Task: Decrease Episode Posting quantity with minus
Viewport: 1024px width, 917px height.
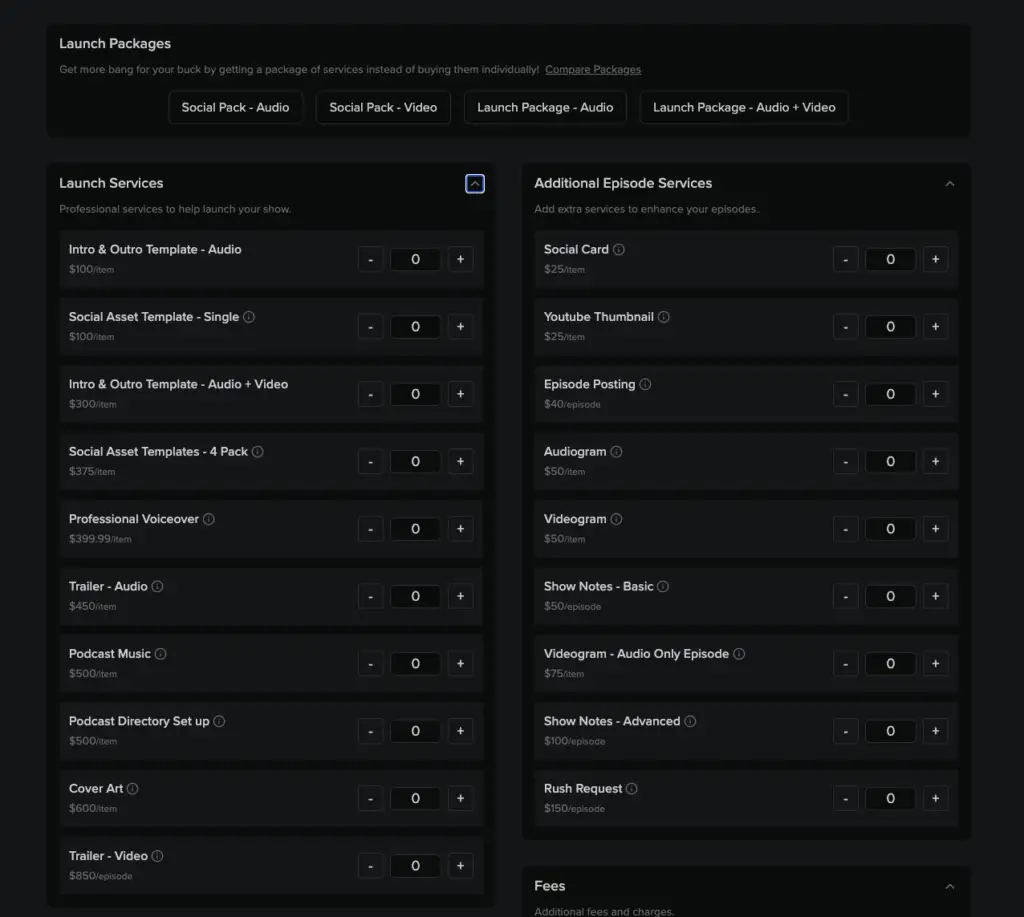Action: pyautogui.click(x=845, y=394)
